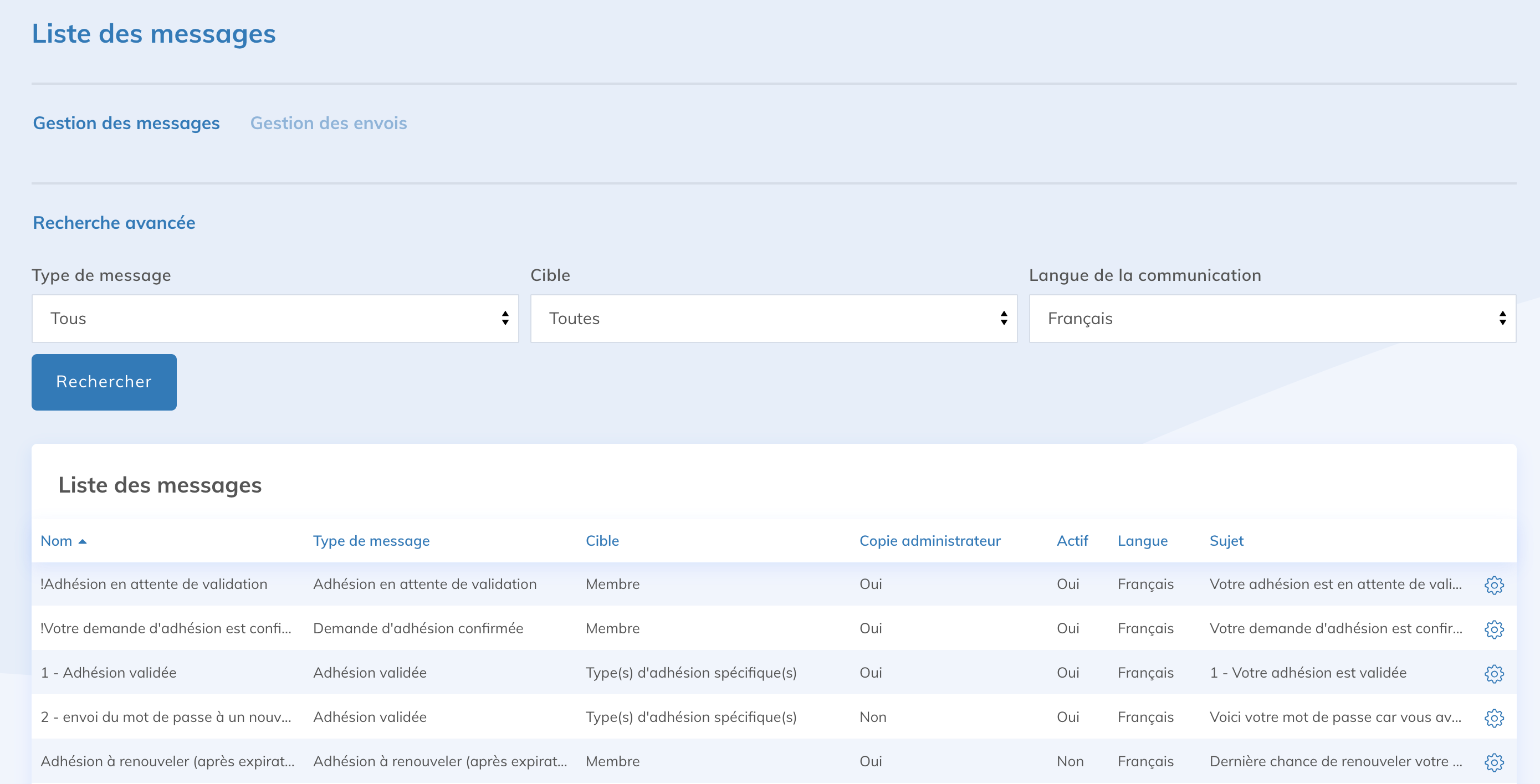Image resolution: width=1540 pixels, height=784 pixels.
Task: Open gear settings for !Adhésion en attente de validation
Action: [1493, 585]
